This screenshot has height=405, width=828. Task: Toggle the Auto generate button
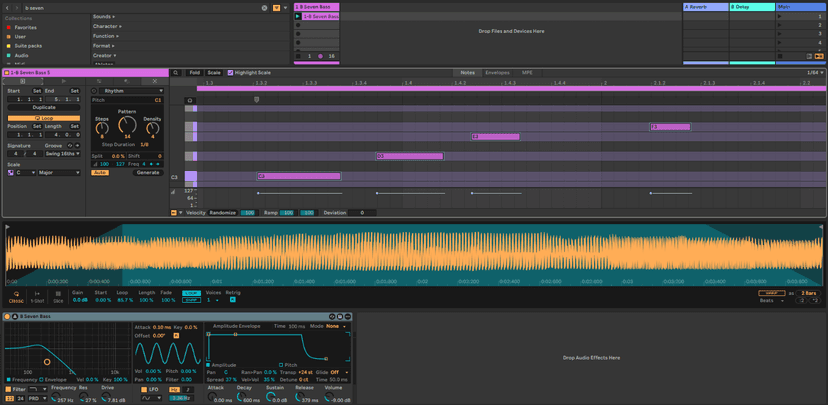point(100,173)
